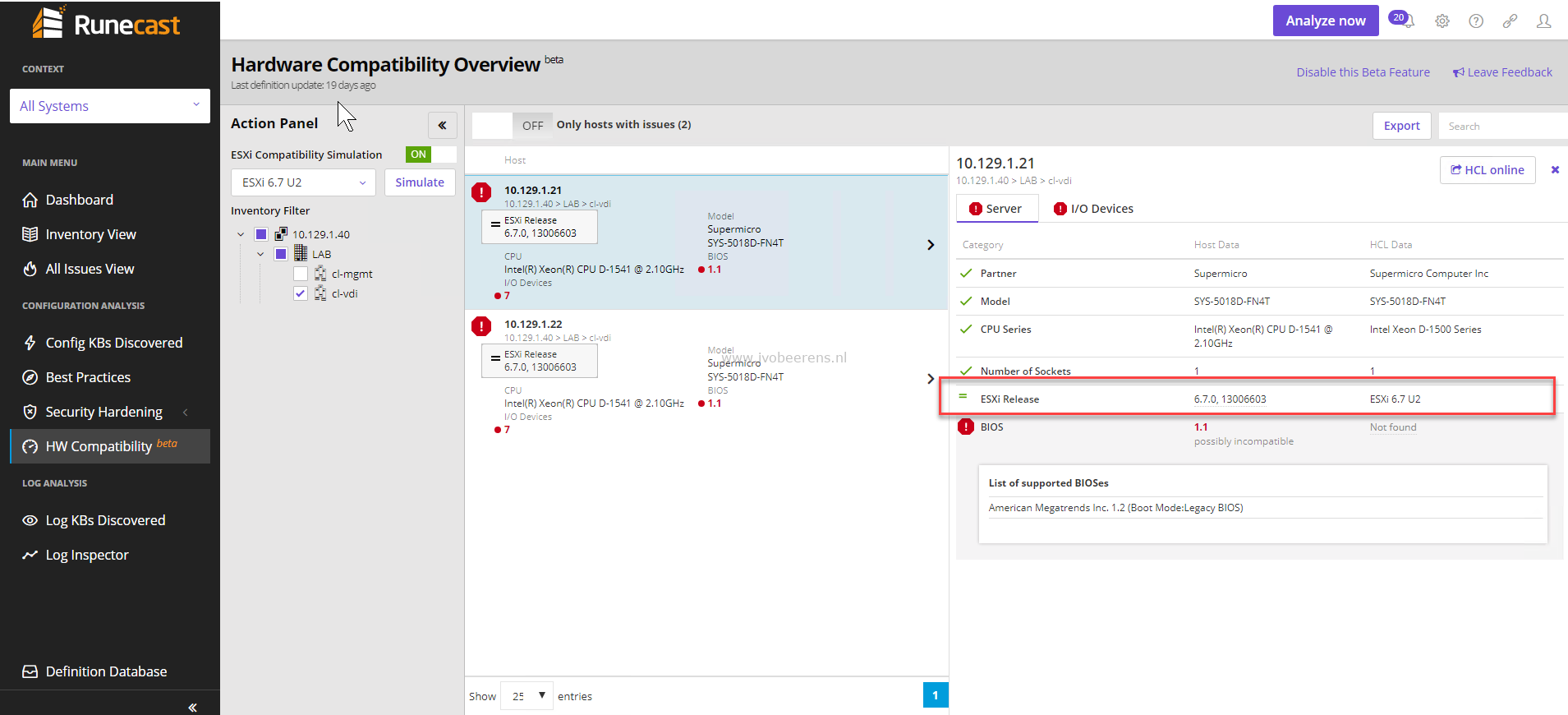Click the Export button
The width and height of the screenshot is (1568, 715).
(x=1402, y=126)
